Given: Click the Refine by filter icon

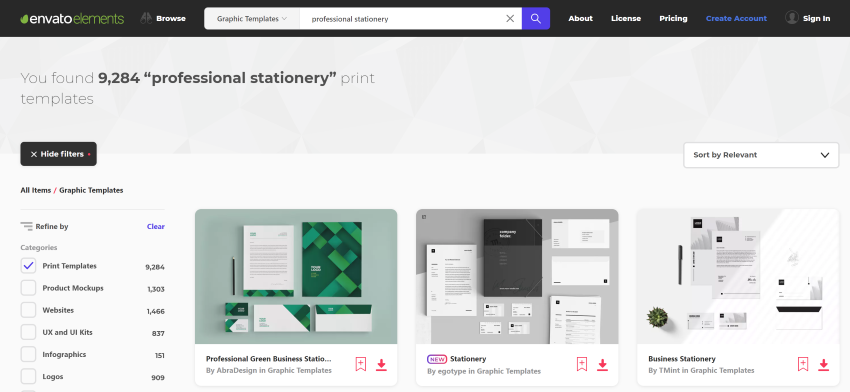Looking at the screenshot, I should click(x=26, y=226).
